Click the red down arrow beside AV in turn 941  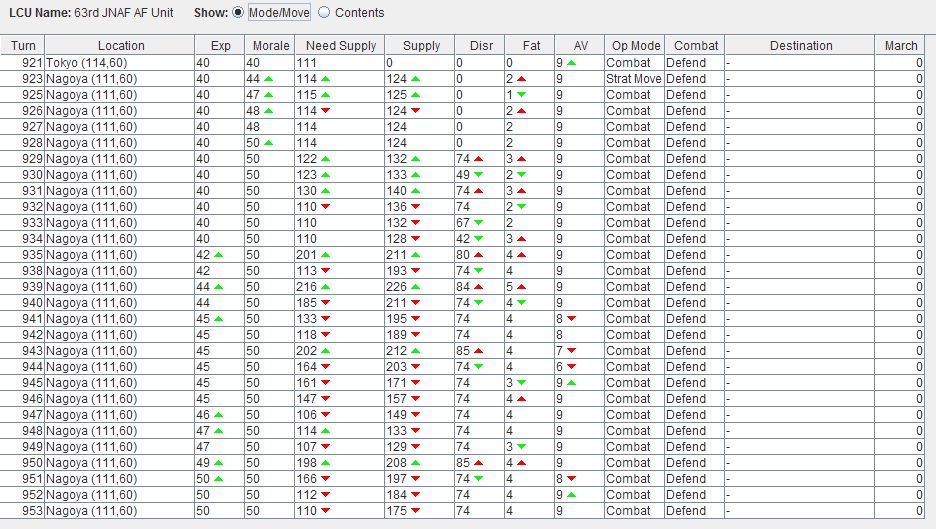point(571,319)
